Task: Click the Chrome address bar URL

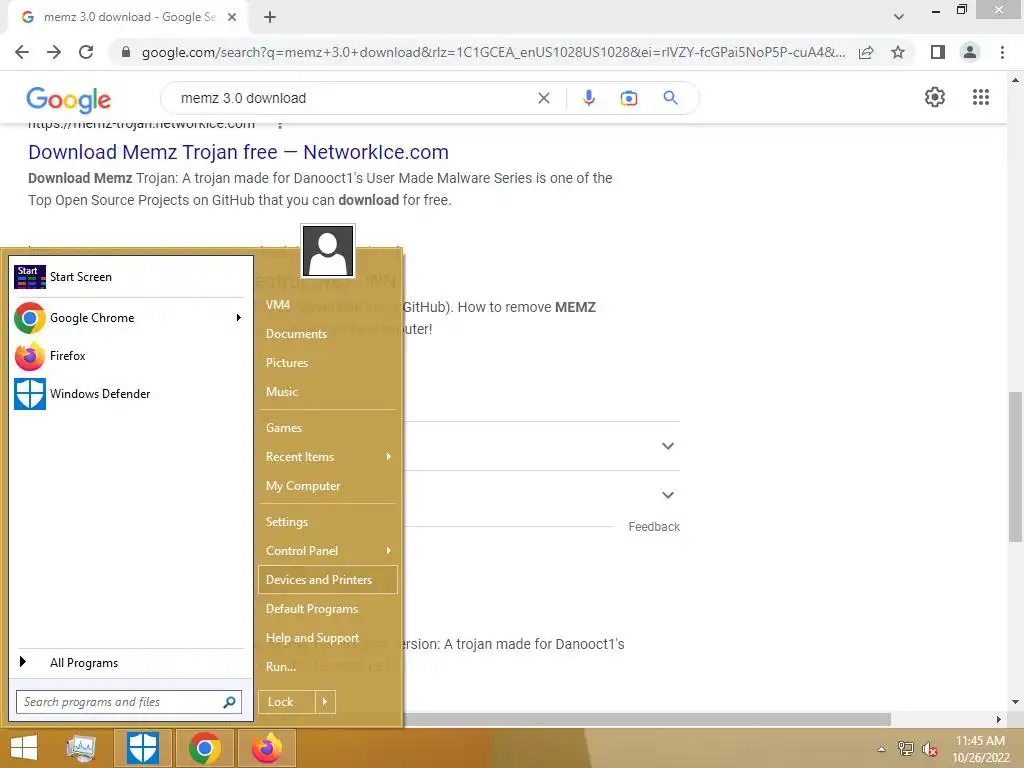Action: point(493,52)
